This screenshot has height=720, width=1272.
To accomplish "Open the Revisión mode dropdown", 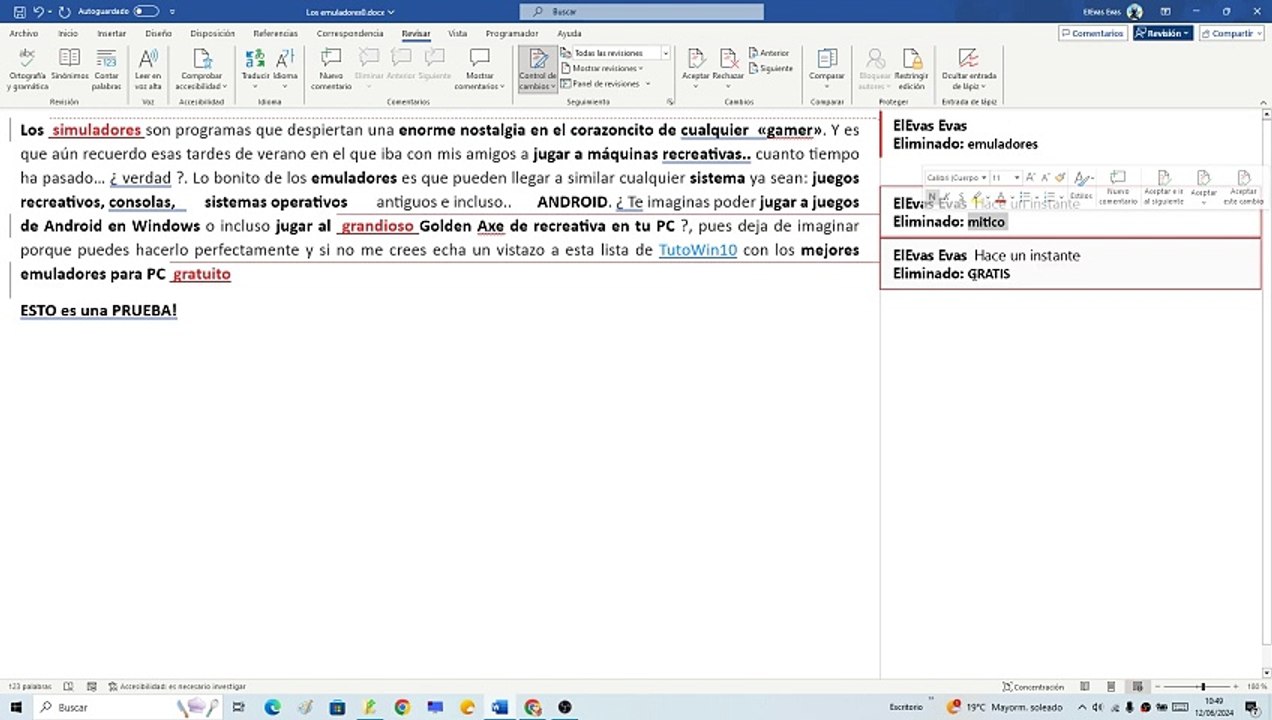I will click(x=1162, y=33).
